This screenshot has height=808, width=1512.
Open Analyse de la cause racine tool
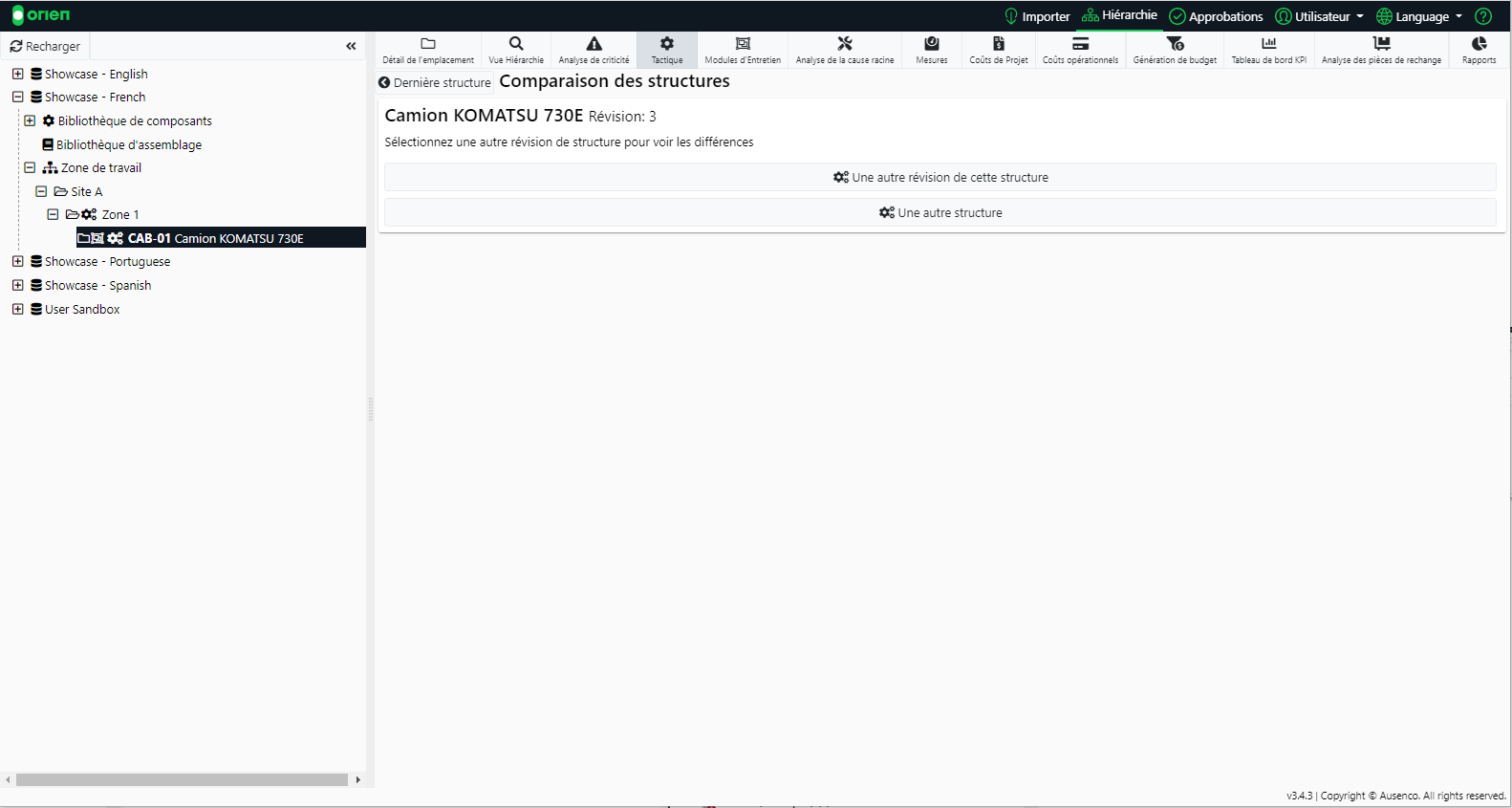click(x=844, y=44)
